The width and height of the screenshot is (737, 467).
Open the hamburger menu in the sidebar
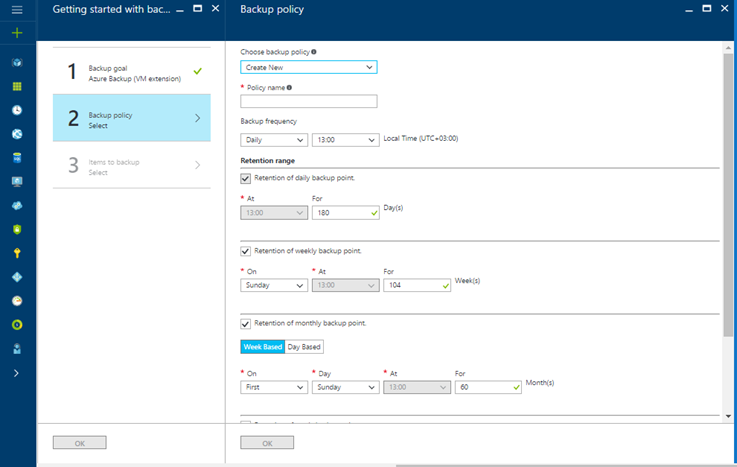coord(17,10)
